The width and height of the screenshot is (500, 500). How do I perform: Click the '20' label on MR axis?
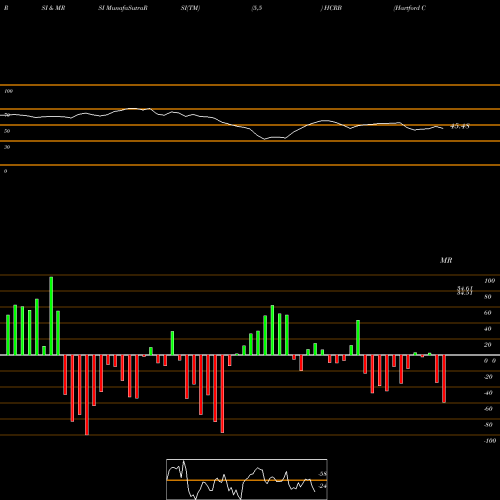487,345
